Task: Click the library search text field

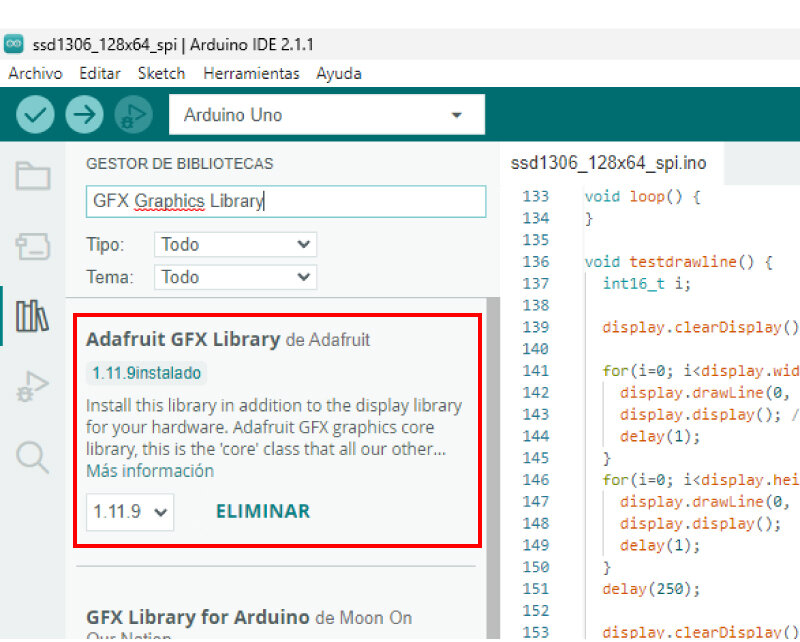Action: (x=285, y=201)
